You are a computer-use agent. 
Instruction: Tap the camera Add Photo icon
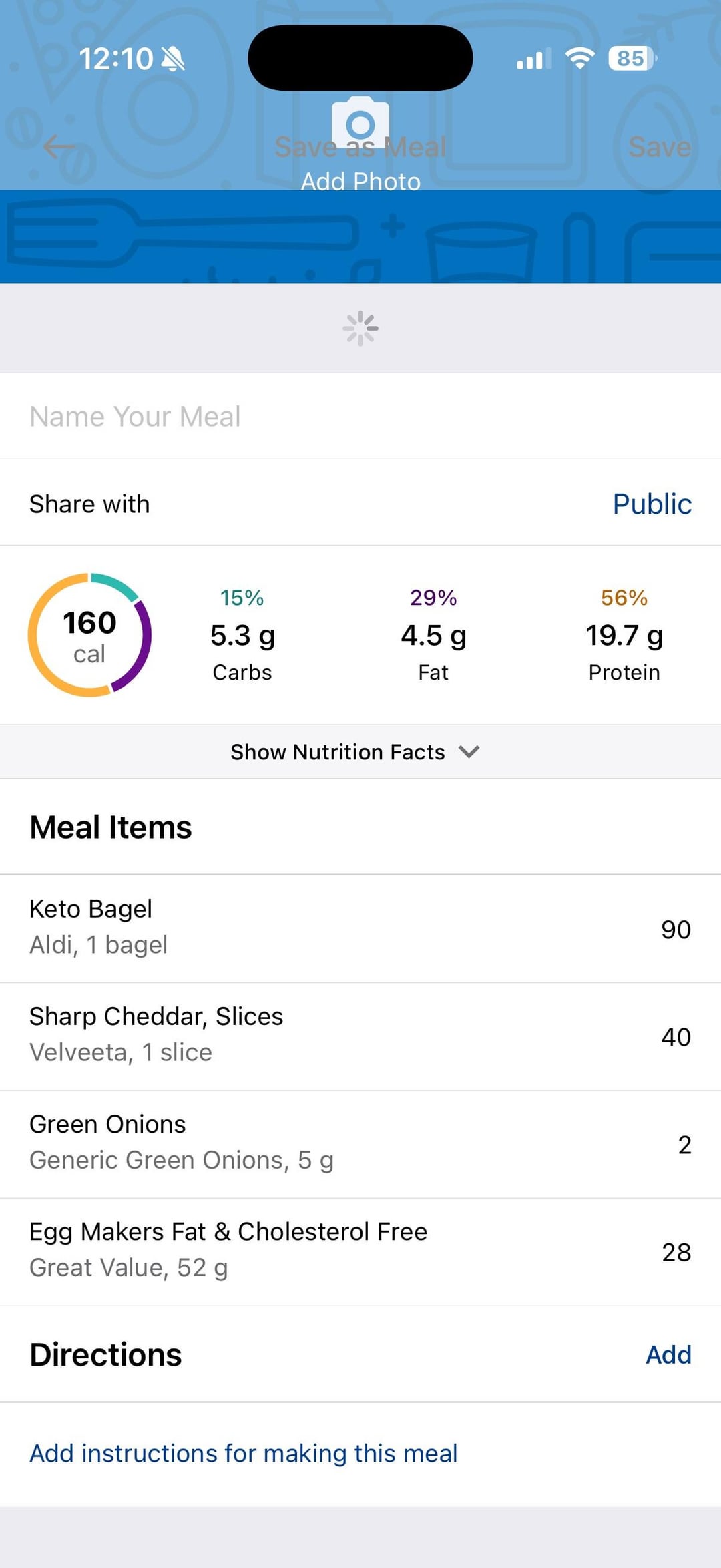click(x=360, y=122)
